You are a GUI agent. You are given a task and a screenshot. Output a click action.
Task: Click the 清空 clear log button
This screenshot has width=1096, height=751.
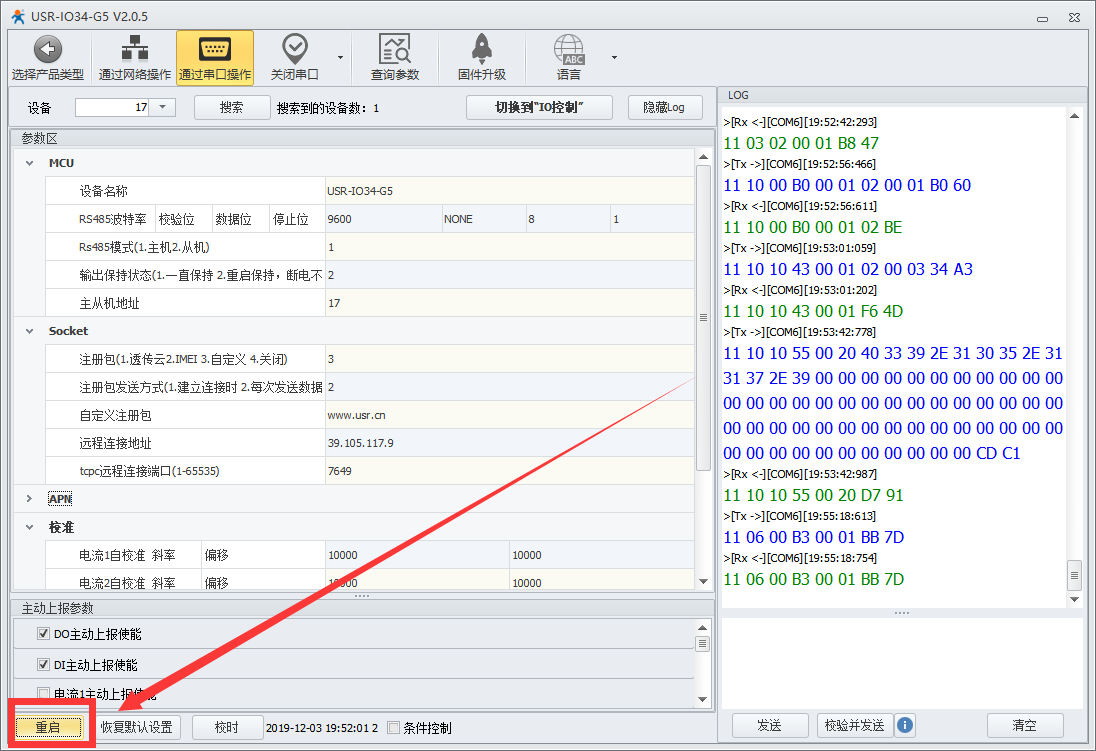point(1025,725)
